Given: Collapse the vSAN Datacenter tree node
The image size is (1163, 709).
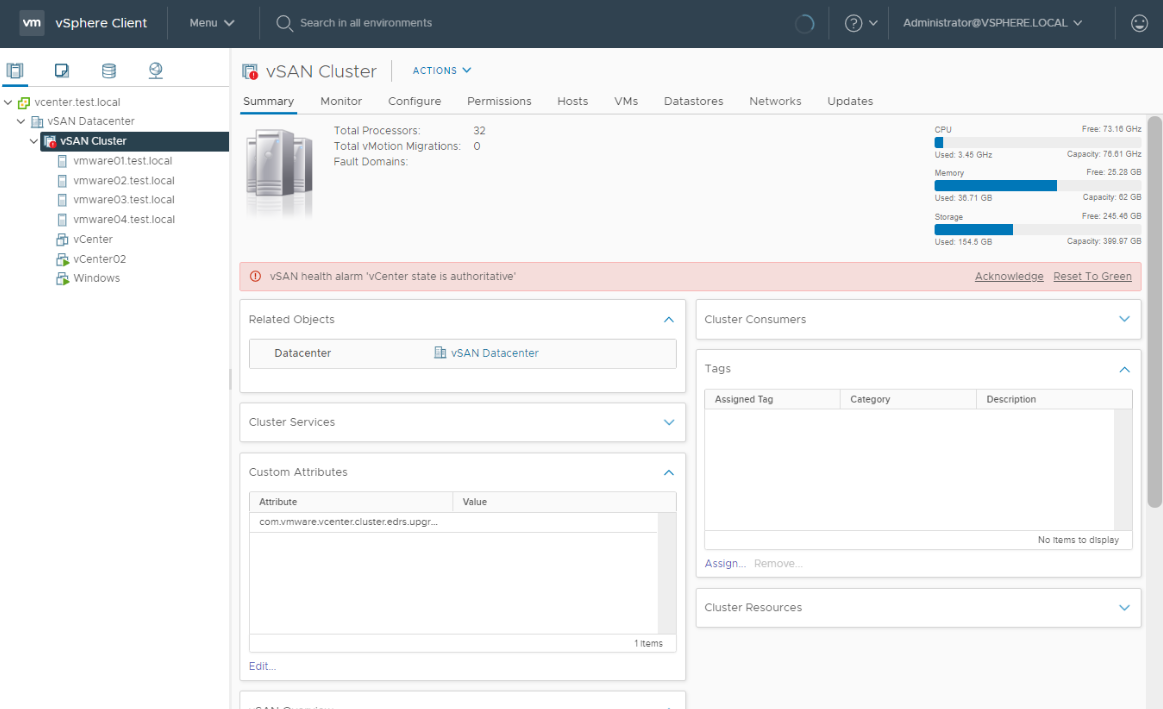Looking at the screenshot, I should (21, 122).
